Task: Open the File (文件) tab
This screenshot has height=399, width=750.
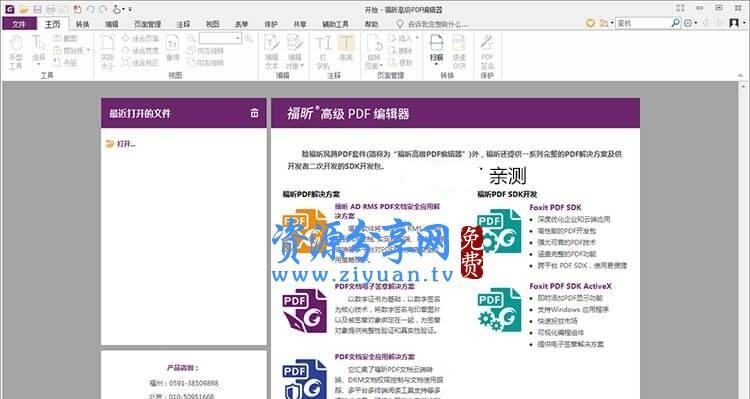Action: click(19, 23)
